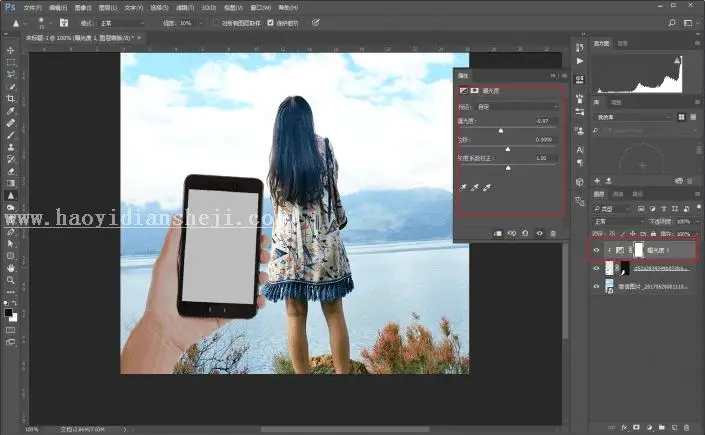Select the Rectangle shape tool

(10, 256)
